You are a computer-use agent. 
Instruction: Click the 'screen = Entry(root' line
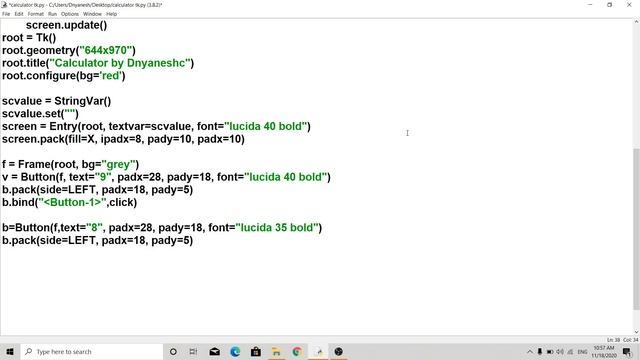(x=156, y=127)
